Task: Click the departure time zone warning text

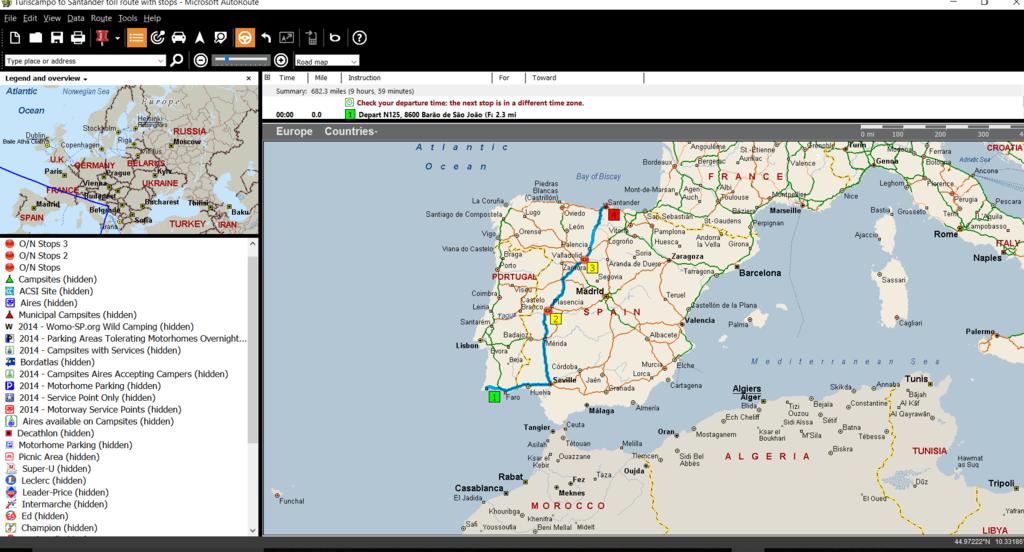Action: point(470,103)
